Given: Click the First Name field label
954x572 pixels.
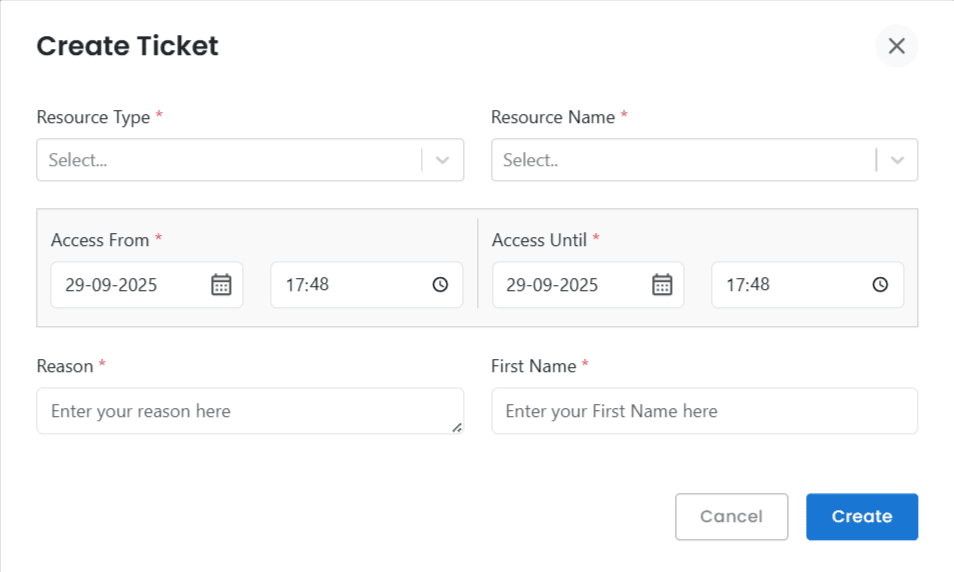Looking at the screenshot, I should tap(533, 366).
